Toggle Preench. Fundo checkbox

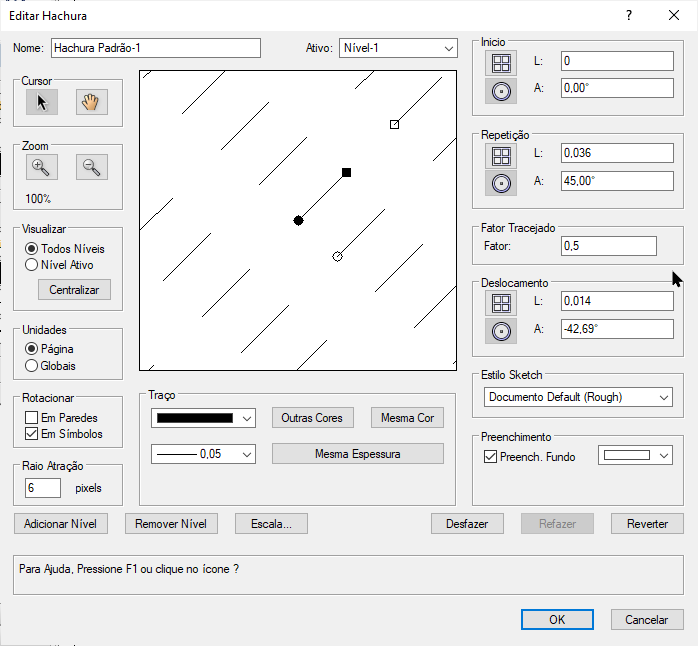click(490, 457)
